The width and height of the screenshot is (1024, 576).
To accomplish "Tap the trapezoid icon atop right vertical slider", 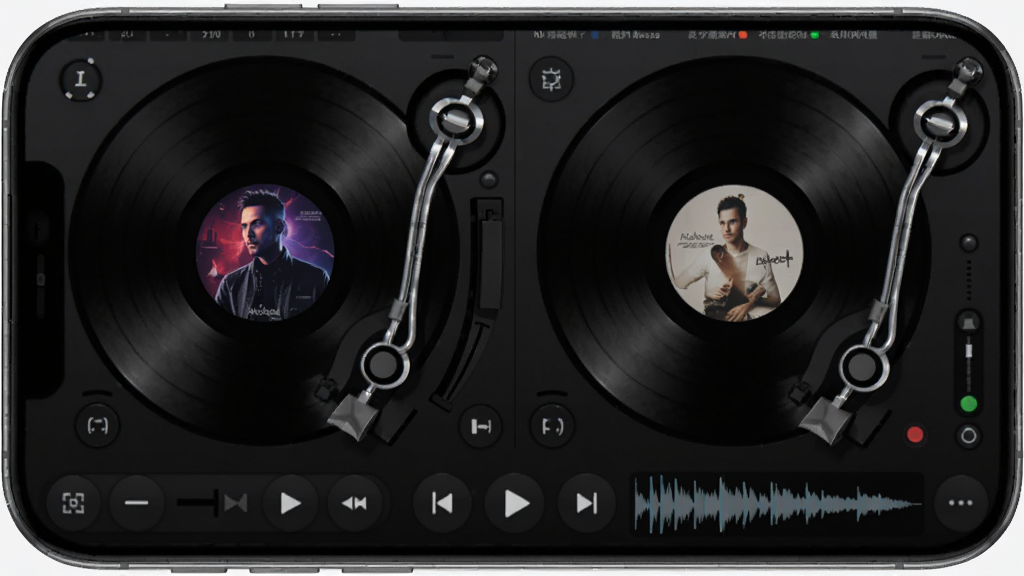I will tap(968, 323).
